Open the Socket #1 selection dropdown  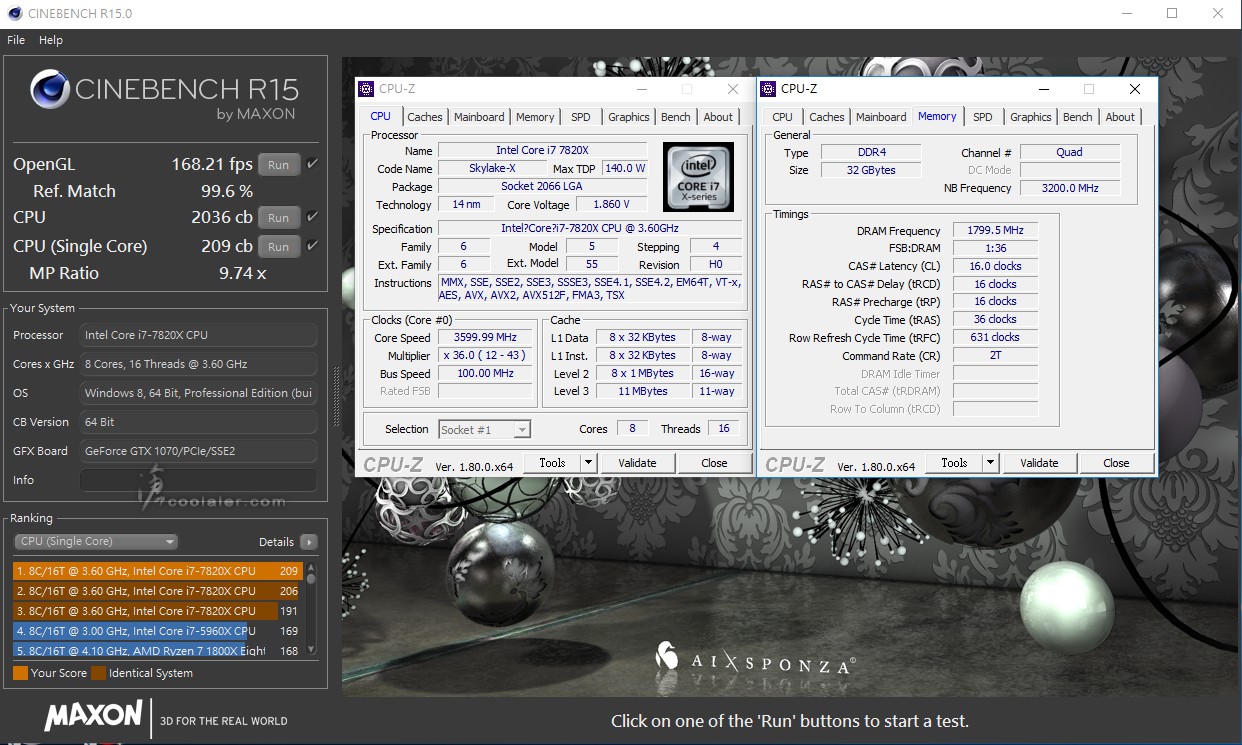(x=484, y=429)
